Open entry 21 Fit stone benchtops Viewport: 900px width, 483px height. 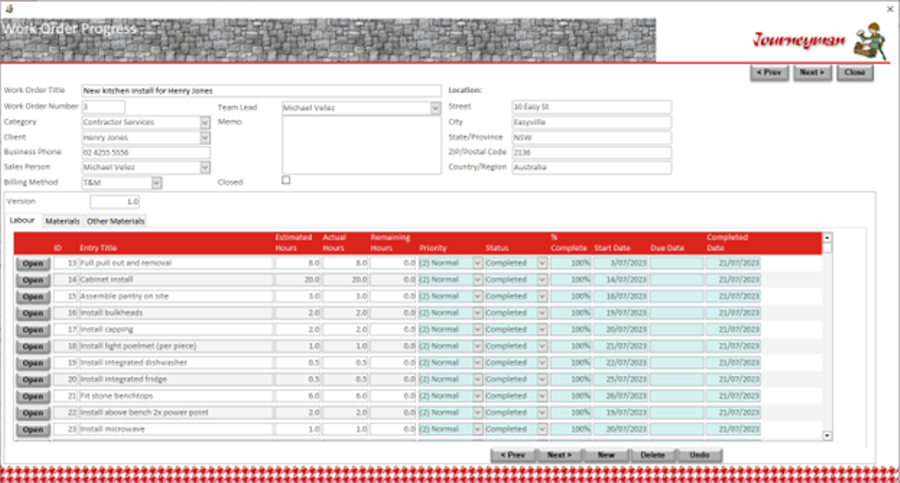pyautogui.click(x=33, y=396)
